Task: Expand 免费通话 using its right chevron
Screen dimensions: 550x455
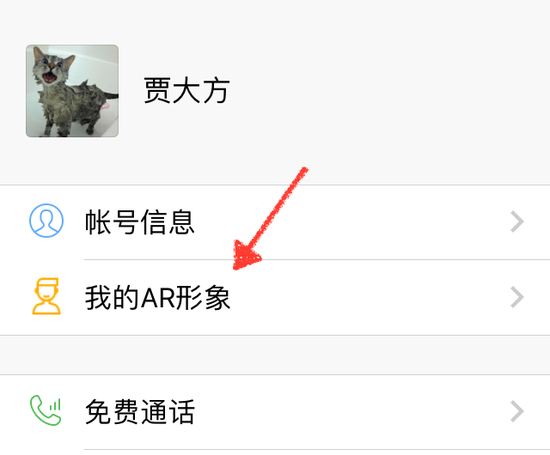Action: coord(517,411)
